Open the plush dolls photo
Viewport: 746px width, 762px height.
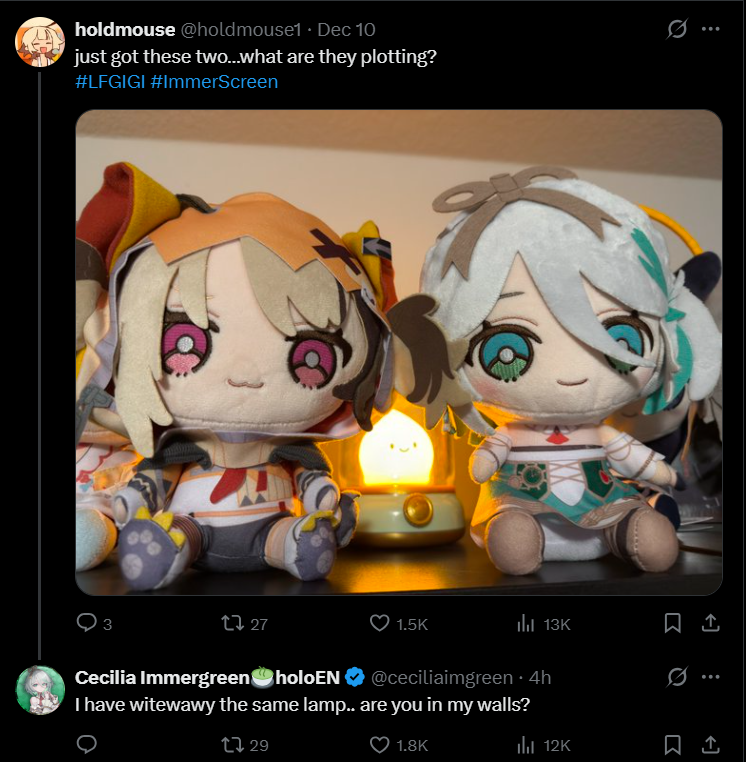pos(399,352)
